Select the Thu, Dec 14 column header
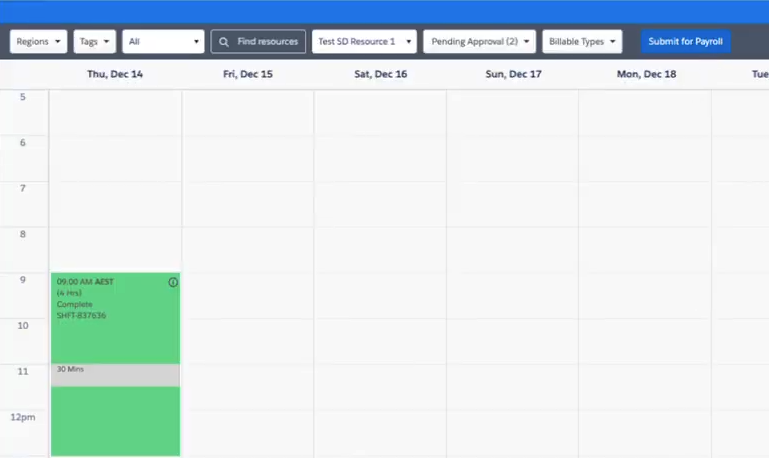The image size is (769, 458). [115, 75]
